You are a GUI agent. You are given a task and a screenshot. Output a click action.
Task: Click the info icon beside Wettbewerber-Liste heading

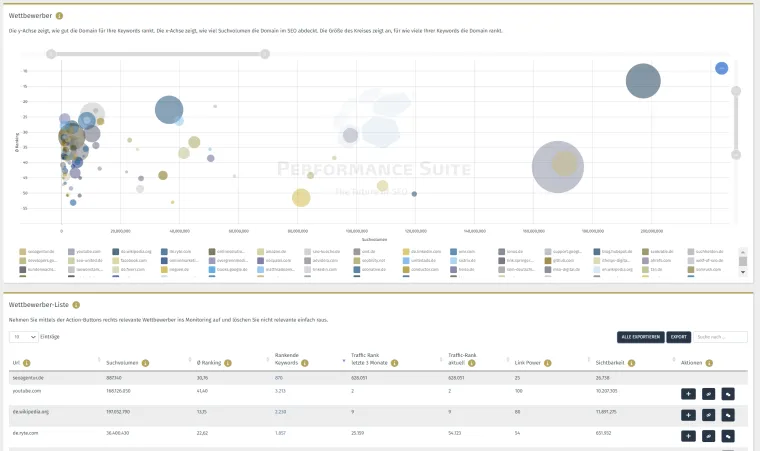[x=76, y=304]
